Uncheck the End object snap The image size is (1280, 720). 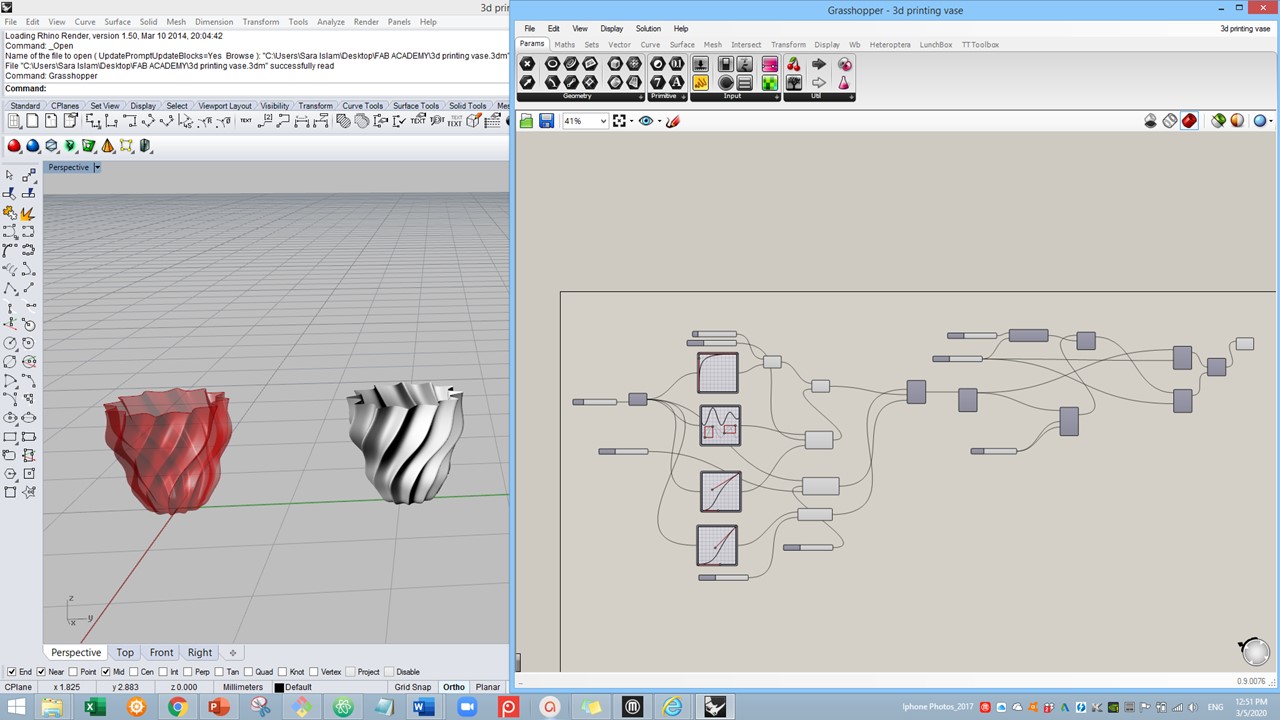pyautogui.click(x=12, y=672)
